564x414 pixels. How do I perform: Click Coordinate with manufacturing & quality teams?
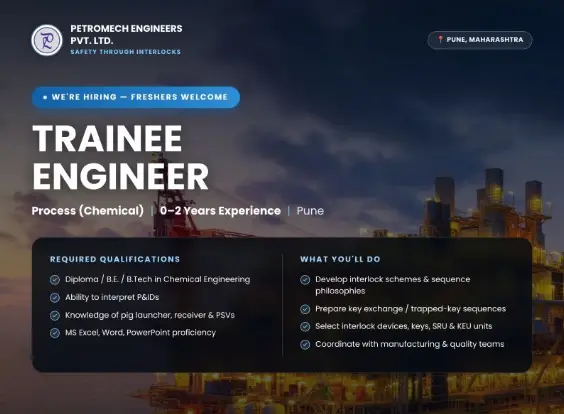(x=410, y=344)
